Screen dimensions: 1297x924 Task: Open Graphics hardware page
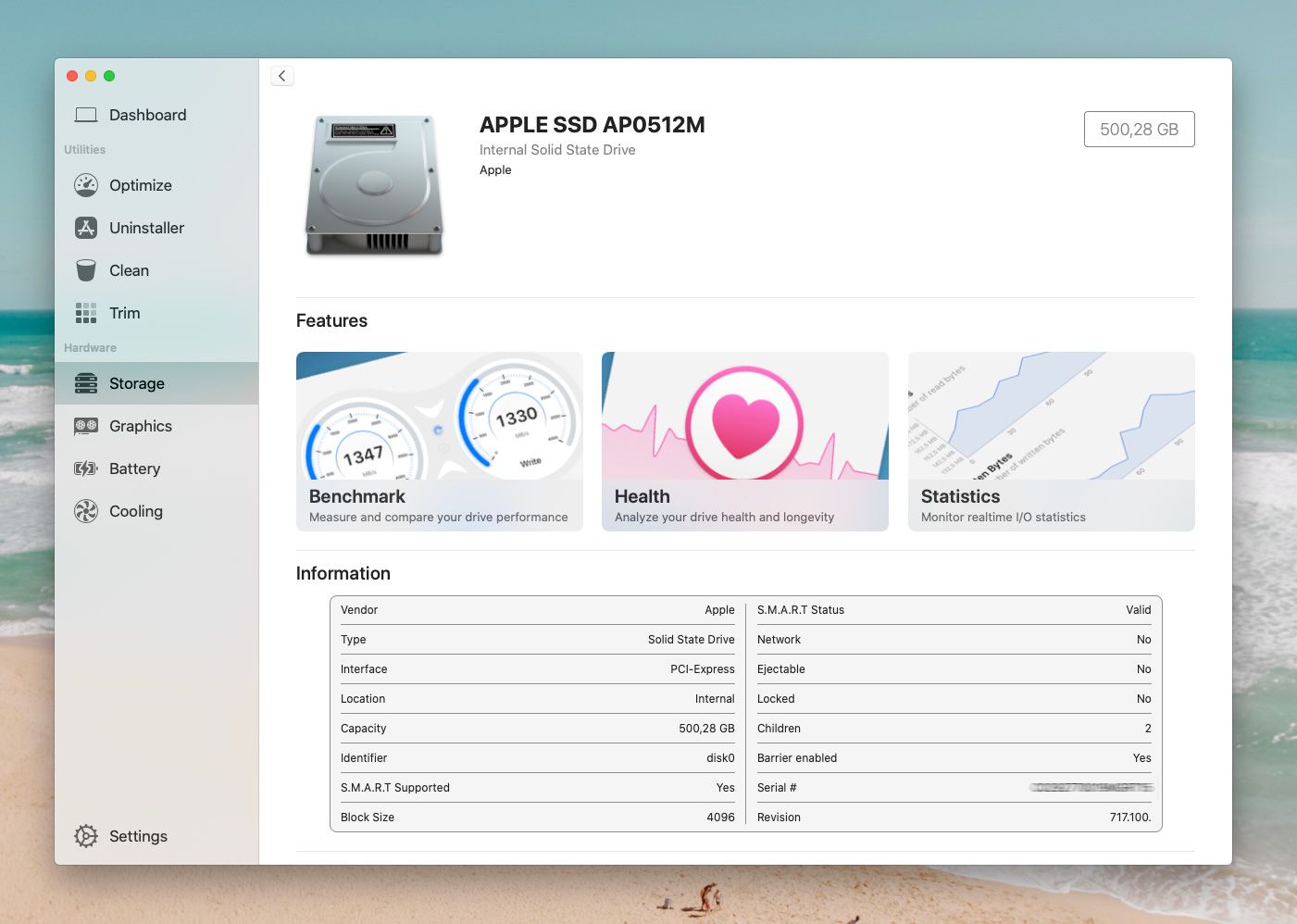click(156, 426)
